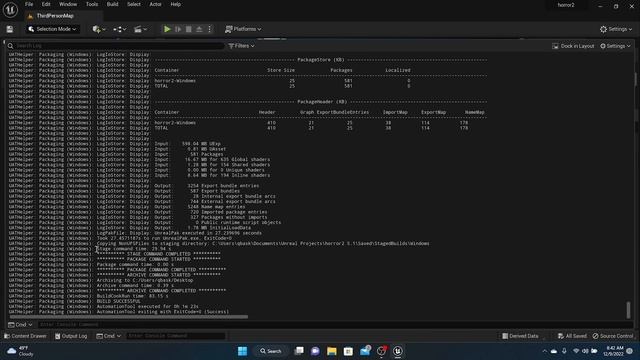Select Archiving to C:/Users Desktop log line
The height and width of the screenshot is (360, 640).
tap(145, 280)
